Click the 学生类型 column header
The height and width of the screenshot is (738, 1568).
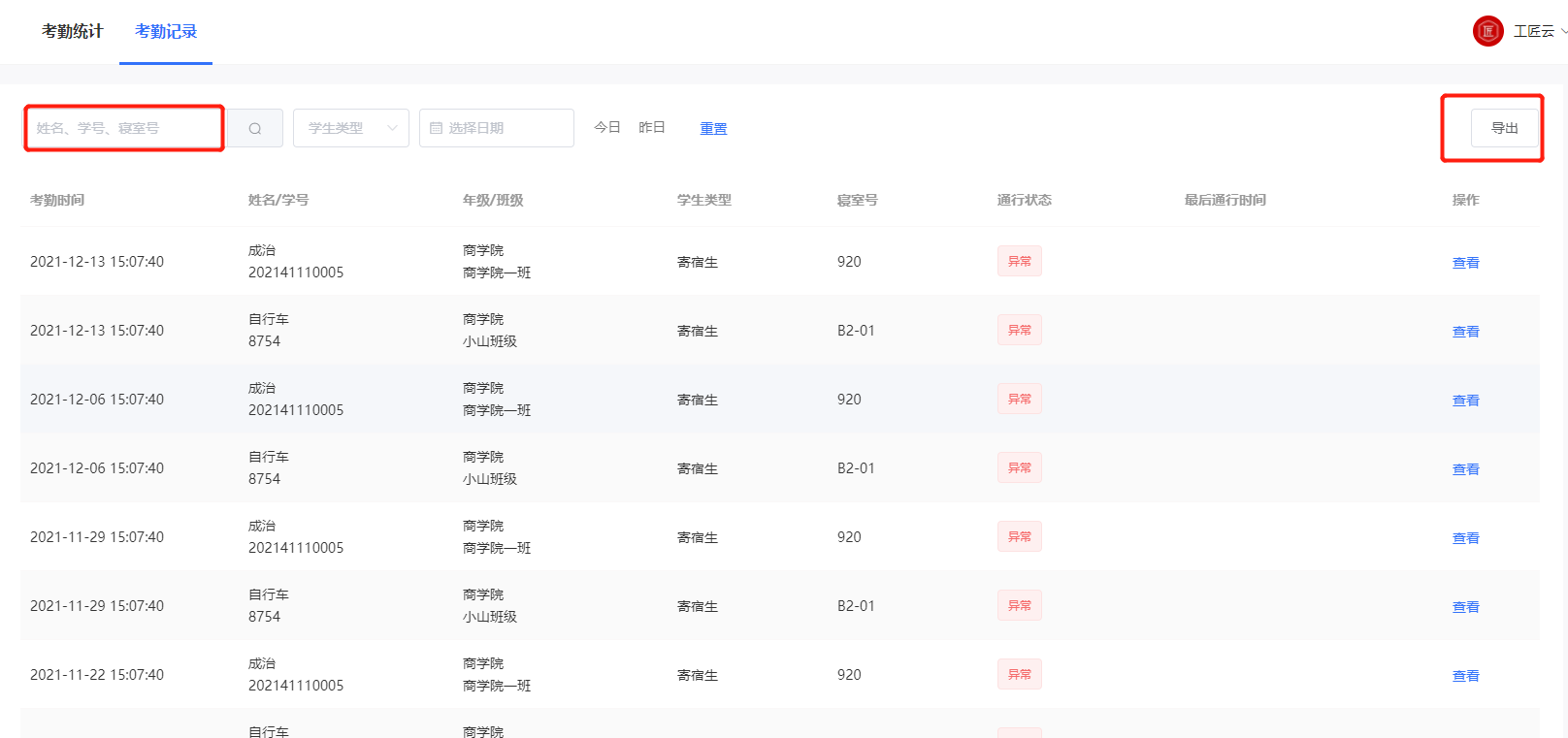704,200
